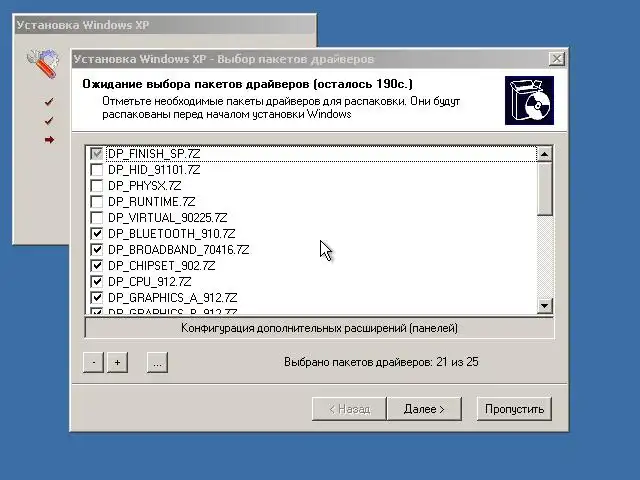Toggle DP_FINISH_SP.7Z checkbox

(x=97, y=154)
